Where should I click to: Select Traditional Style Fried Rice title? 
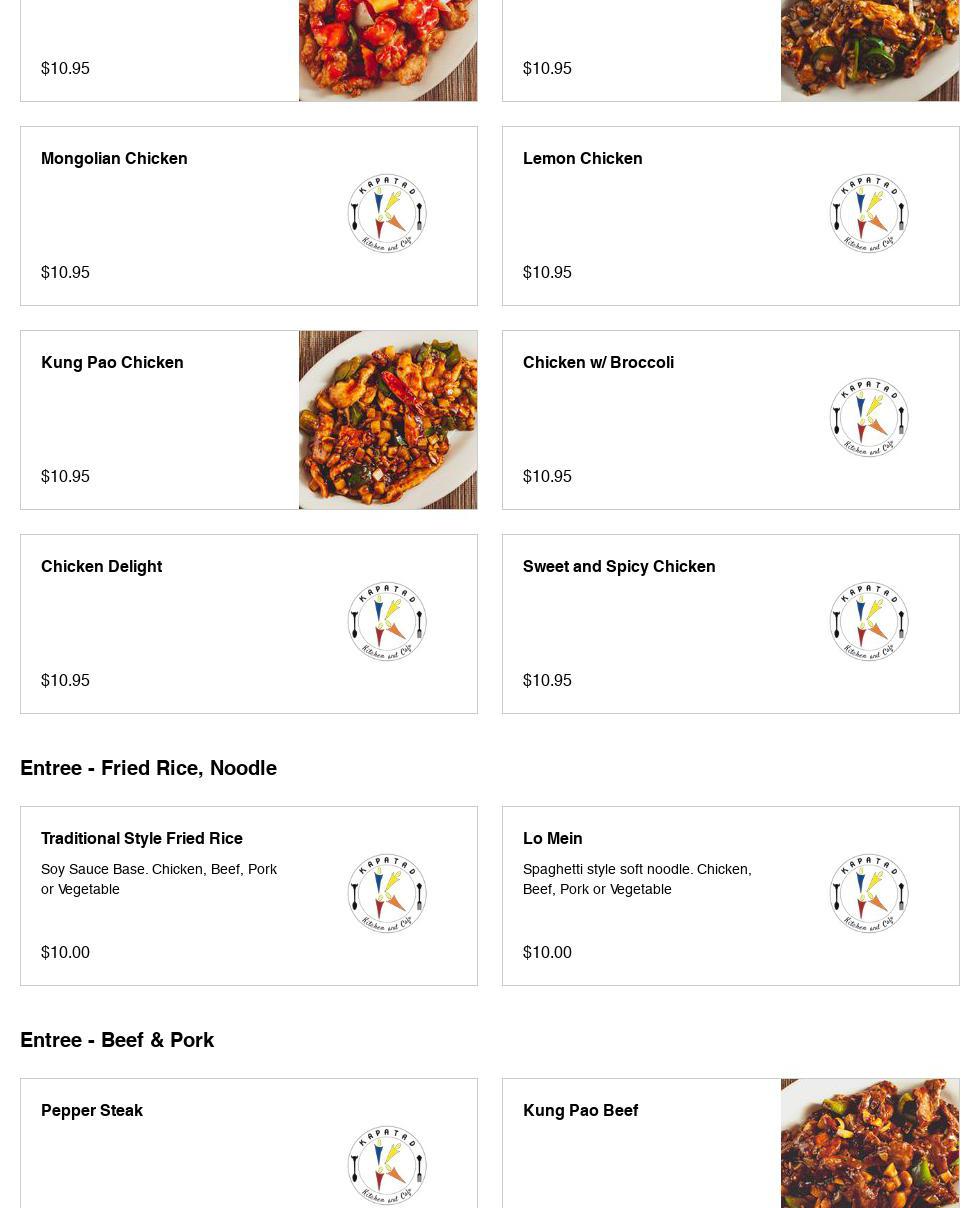(142, 838)
